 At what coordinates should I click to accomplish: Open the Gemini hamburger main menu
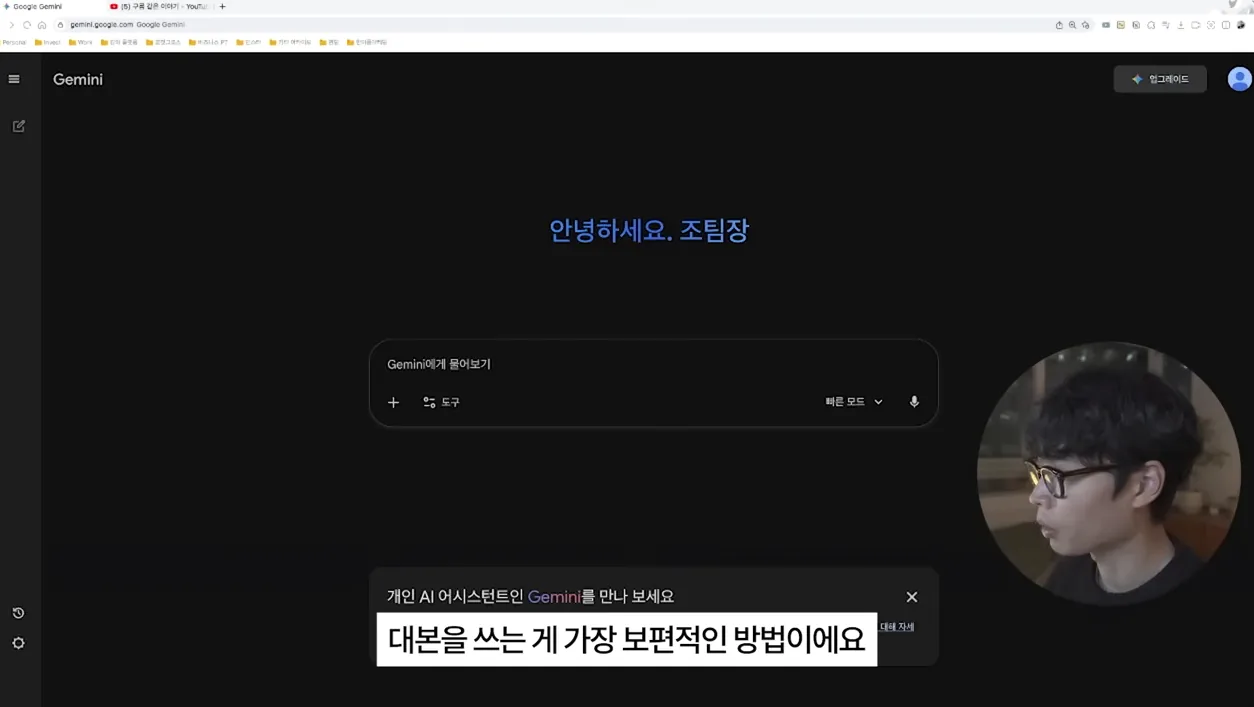(14, 79)
